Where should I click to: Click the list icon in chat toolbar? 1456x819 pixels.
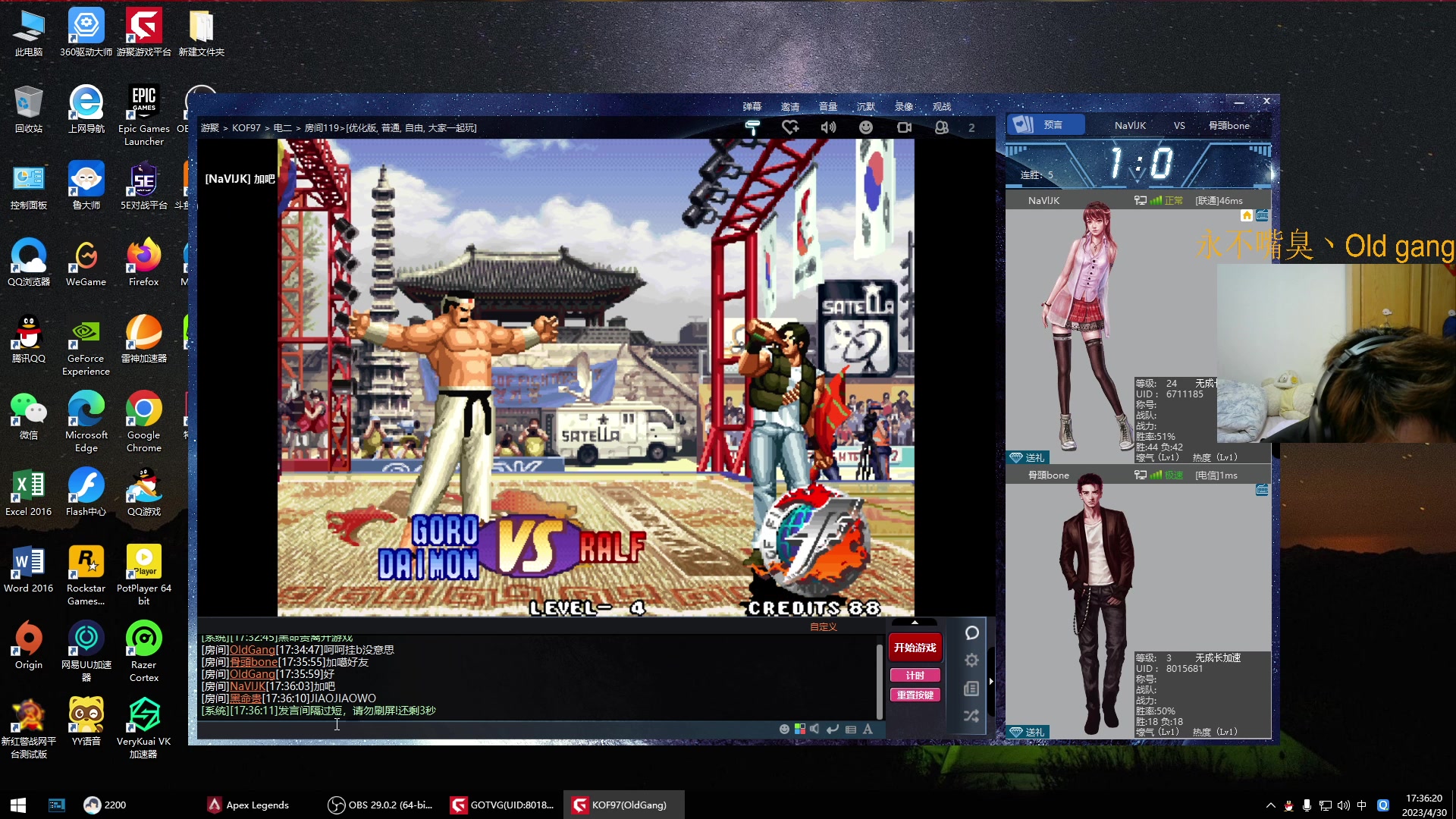pos(851,729)
